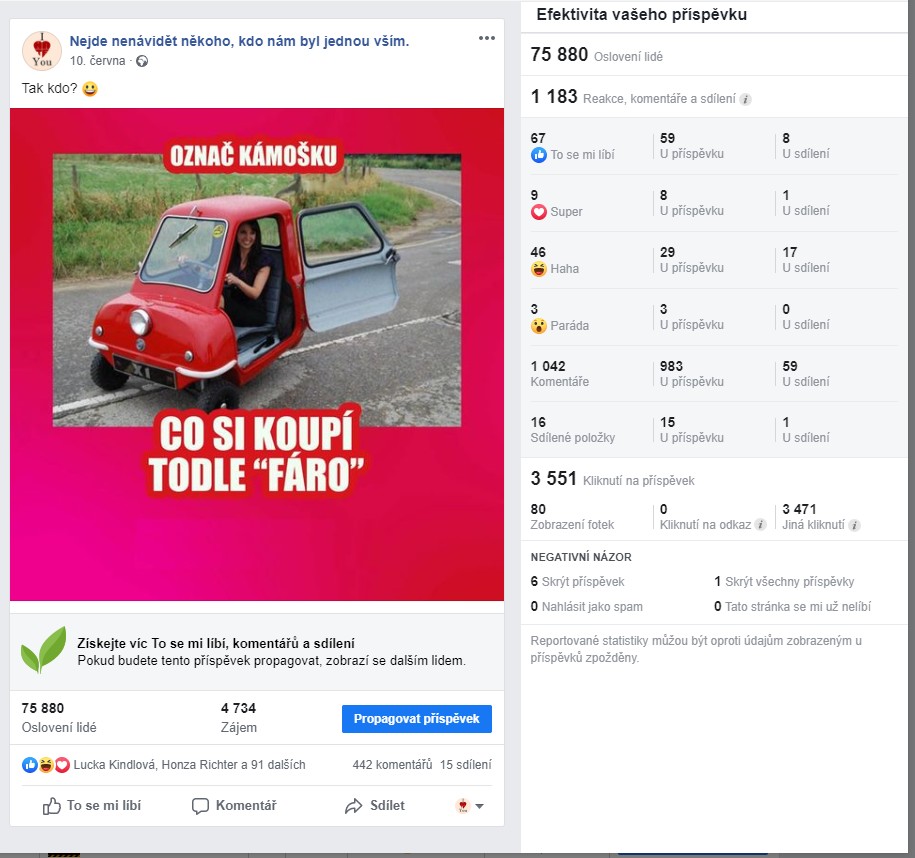Open the three-dot post options menu

[x=487, y=38]
